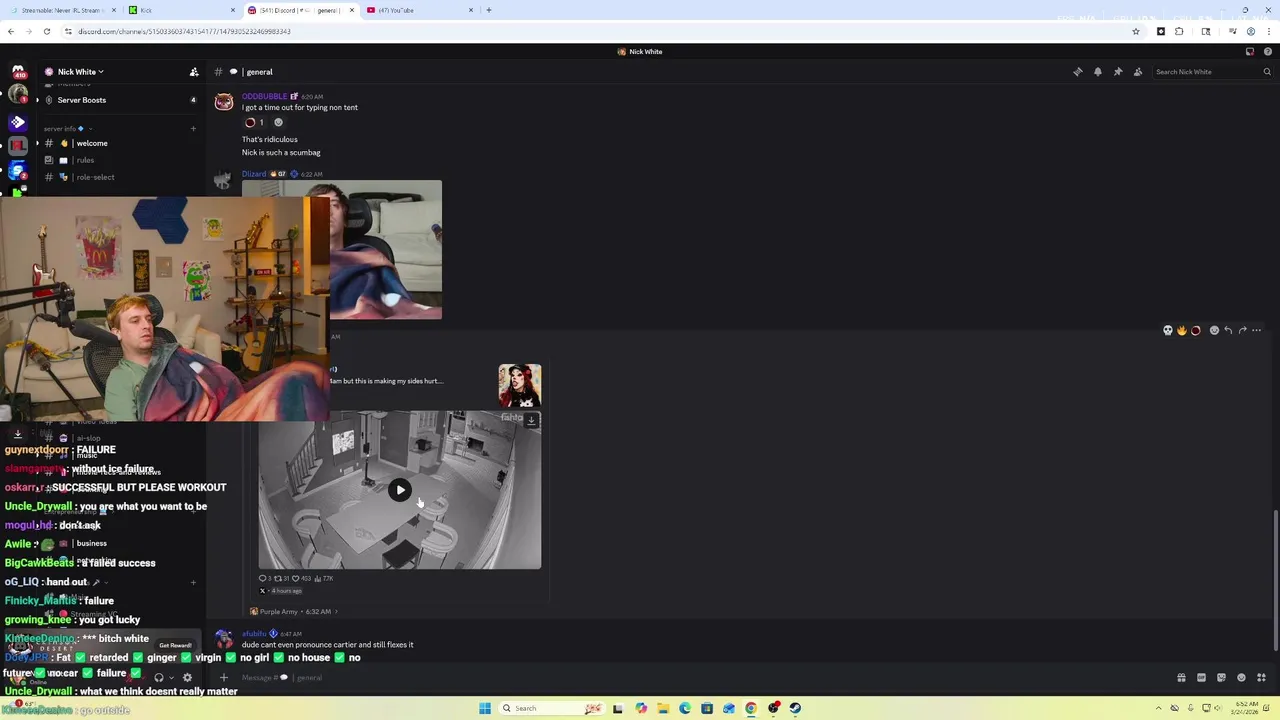Screen dimensions: 1280x720
Task: Open Chrome profile avatar
Action: pyautogui.click(x=1250, y=31)
